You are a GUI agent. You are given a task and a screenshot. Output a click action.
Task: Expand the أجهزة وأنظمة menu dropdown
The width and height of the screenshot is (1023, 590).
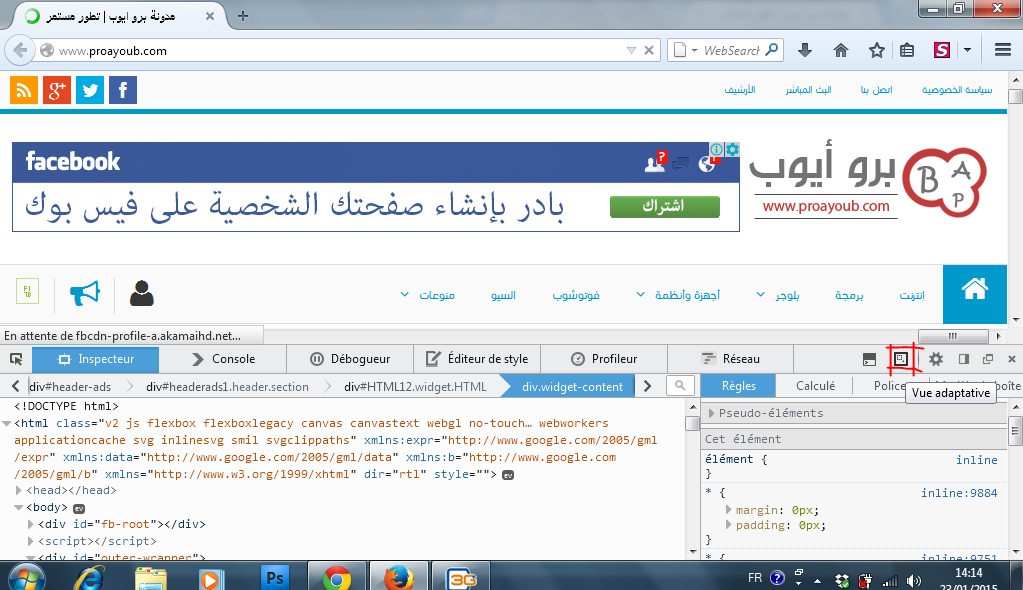pos(641,294)
